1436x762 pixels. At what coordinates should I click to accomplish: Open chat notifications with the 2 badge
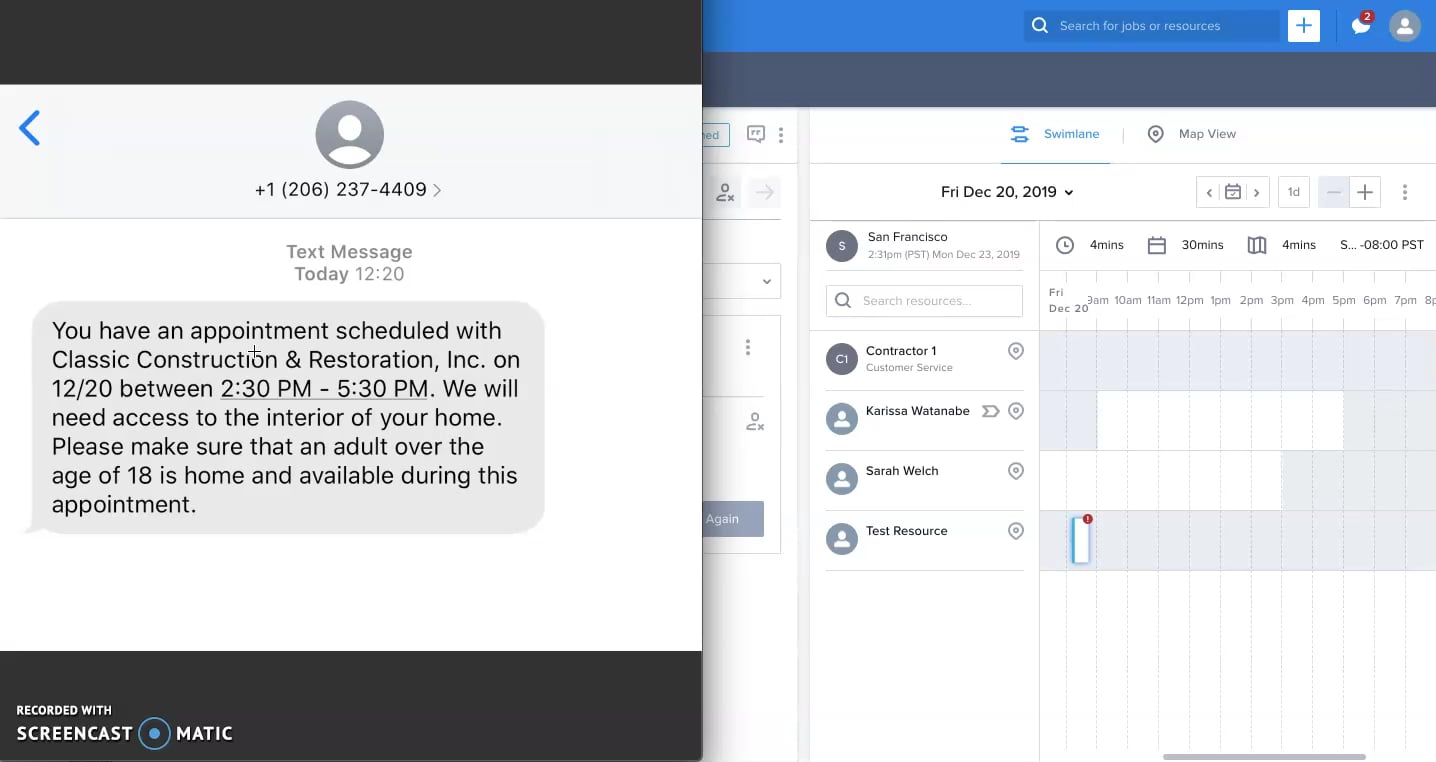coord(1361,25)
